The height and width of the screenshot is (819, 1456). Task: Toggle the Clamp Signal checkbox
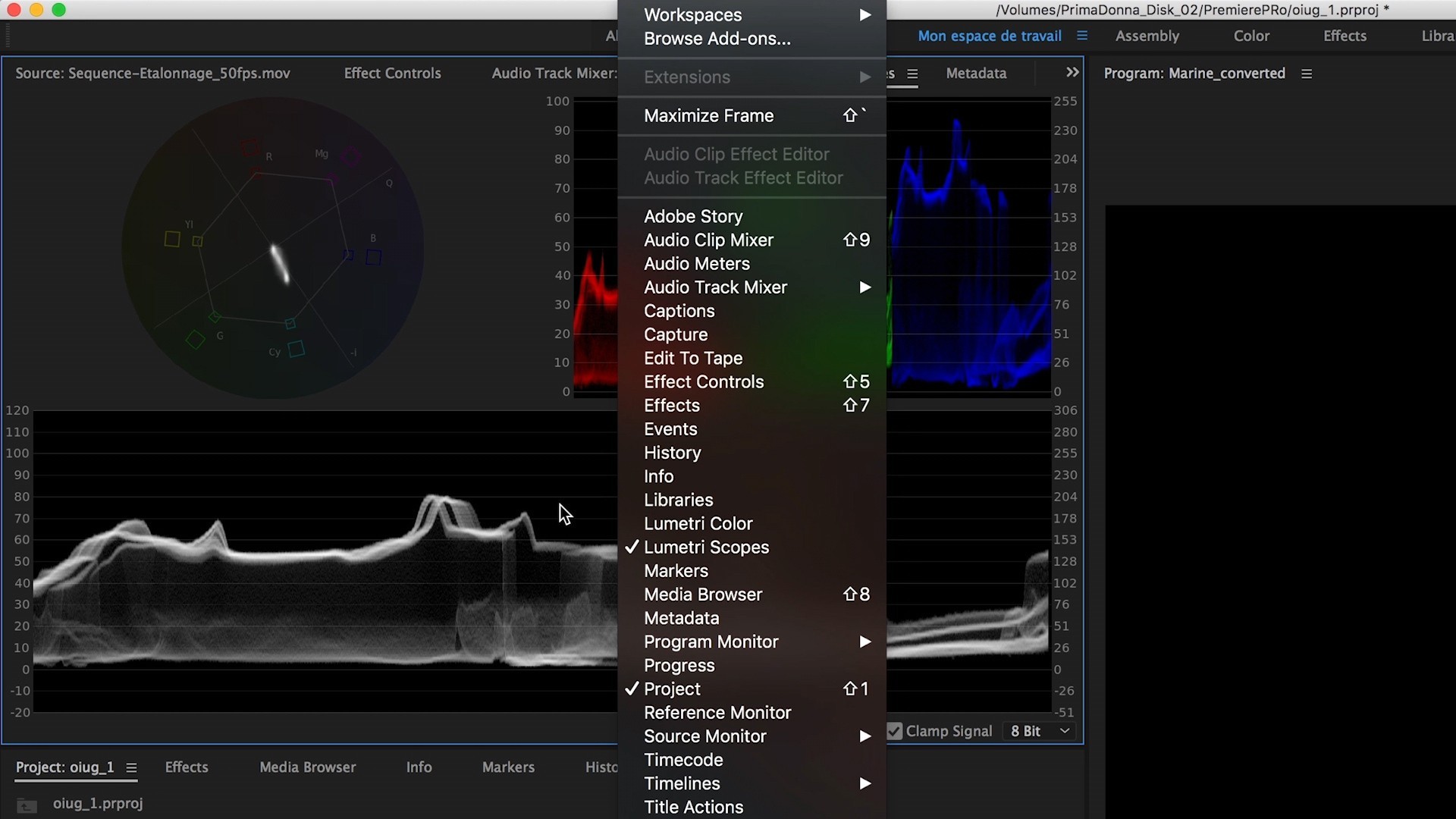coord(895,731)
